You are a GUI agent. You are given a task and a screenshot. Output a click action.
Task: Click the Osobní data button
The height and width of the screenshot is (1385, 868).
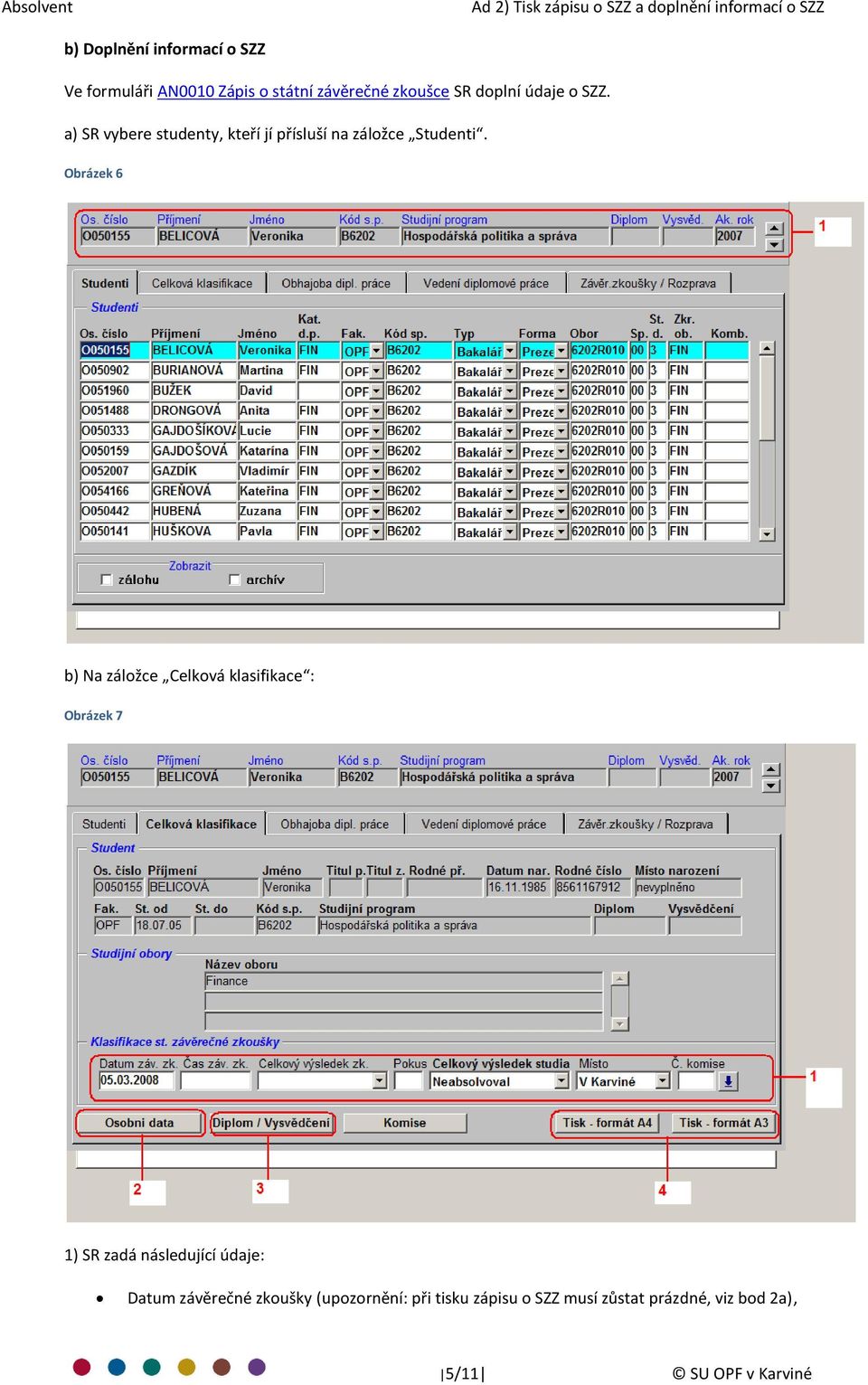139,1123
